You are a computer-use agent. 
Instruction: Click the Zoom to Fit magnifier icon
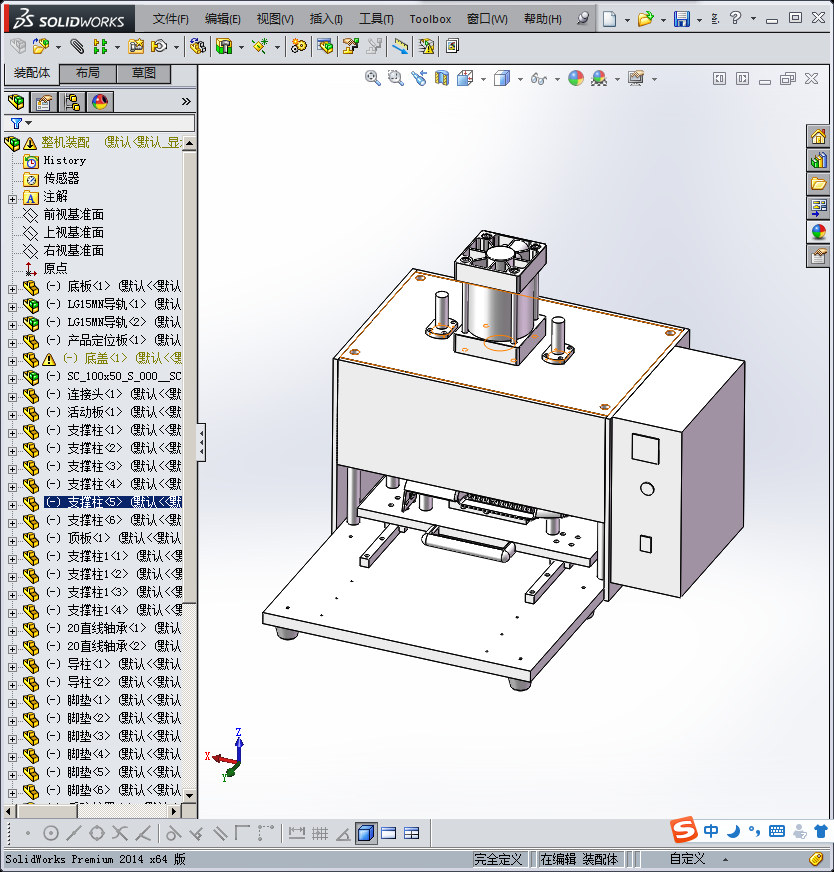coord(373,78)
